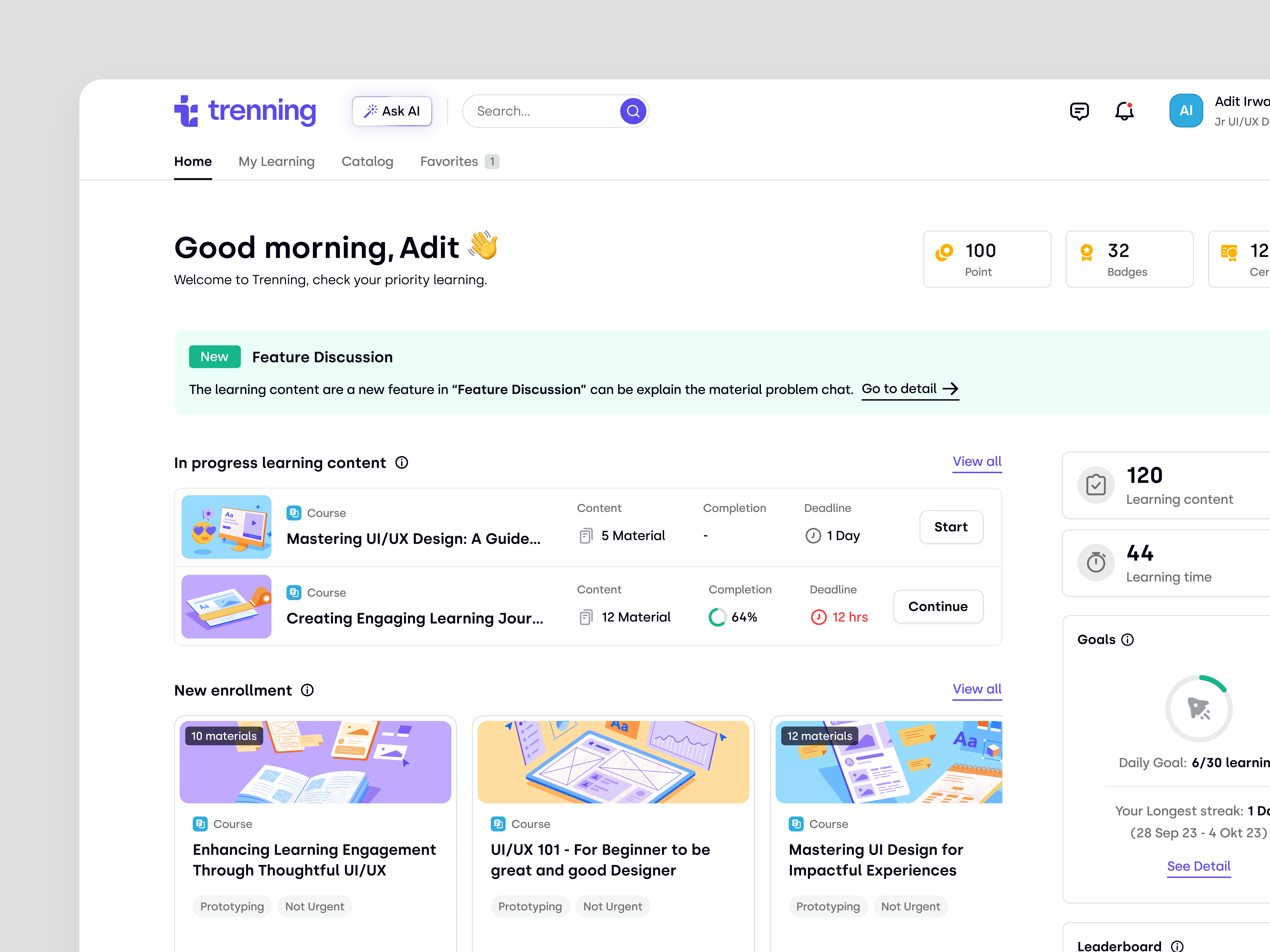Click the info icon beside In progress learning content
This screenshot has height=952, width=1270.
[x=402, y=463]
